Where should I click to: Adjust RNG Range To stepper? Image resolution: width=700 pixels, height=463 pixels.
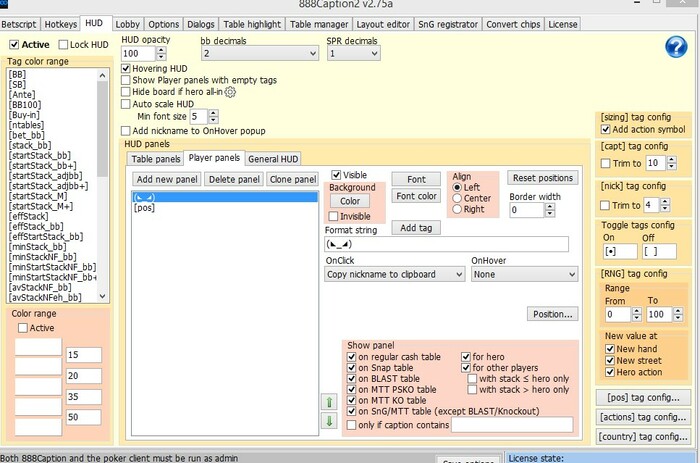point(678,314)
